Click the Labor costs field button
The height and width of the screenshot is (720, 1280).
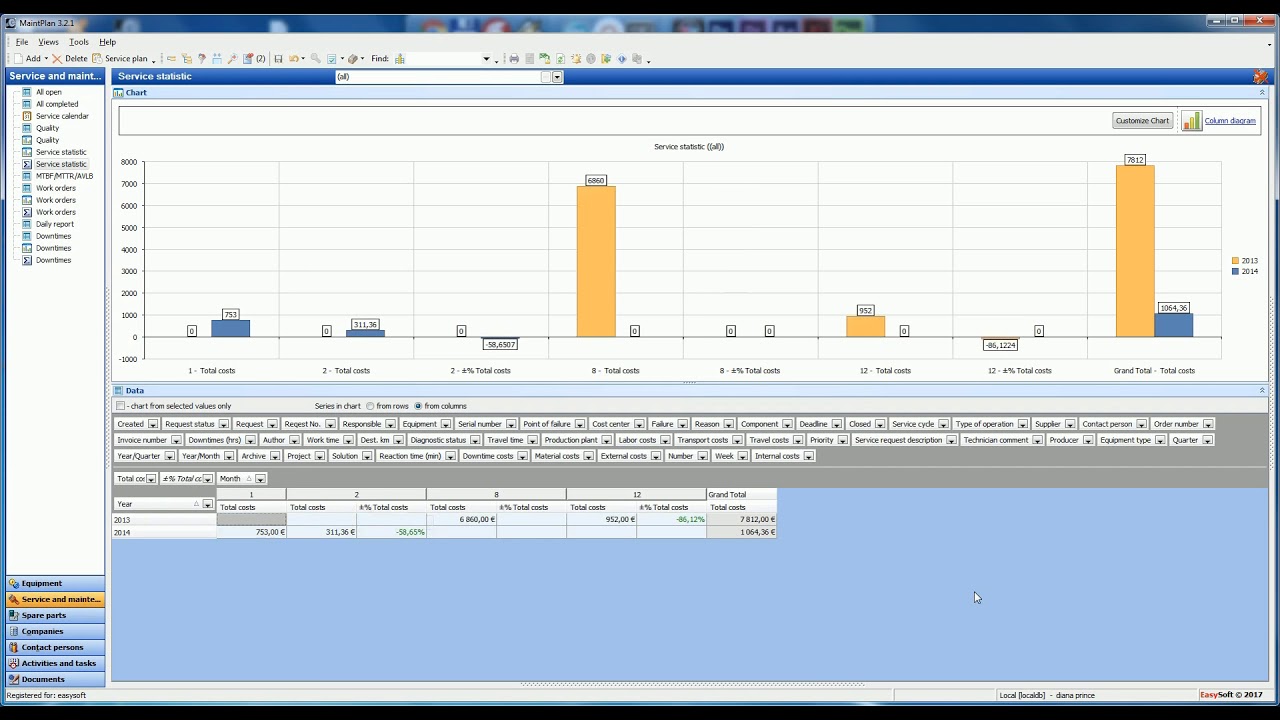643,440
